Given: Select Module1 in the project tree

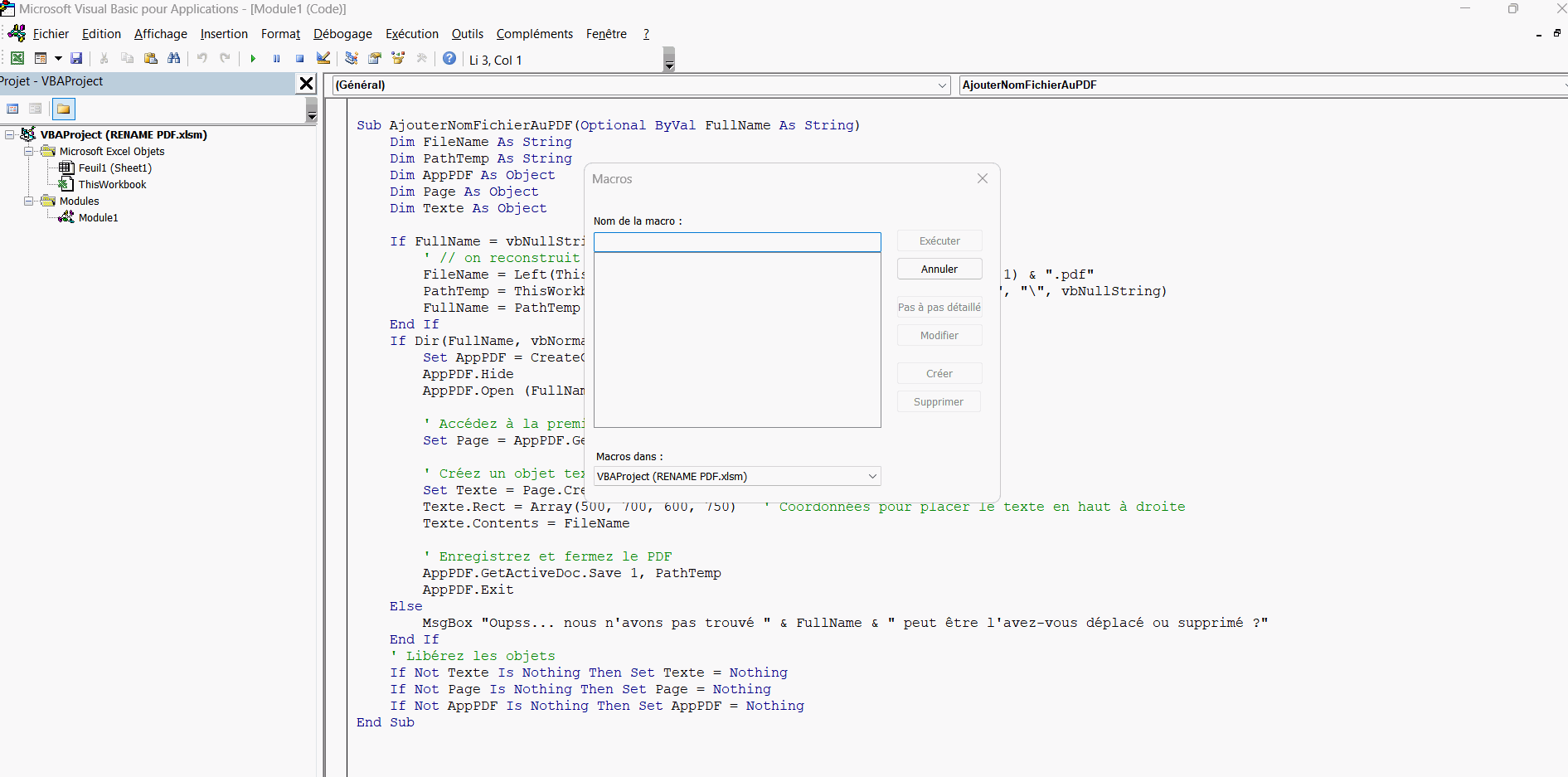Looking at the screenshot, I should pos(98,217).
